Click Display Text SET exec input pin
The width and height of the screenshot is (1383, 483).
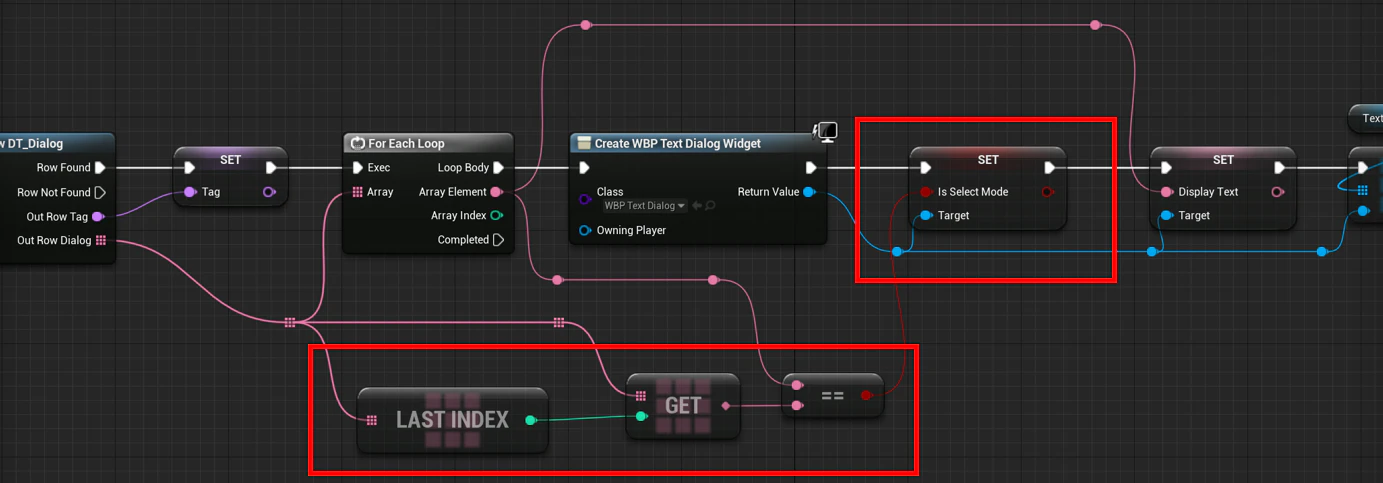click(x=1166, y=168)
